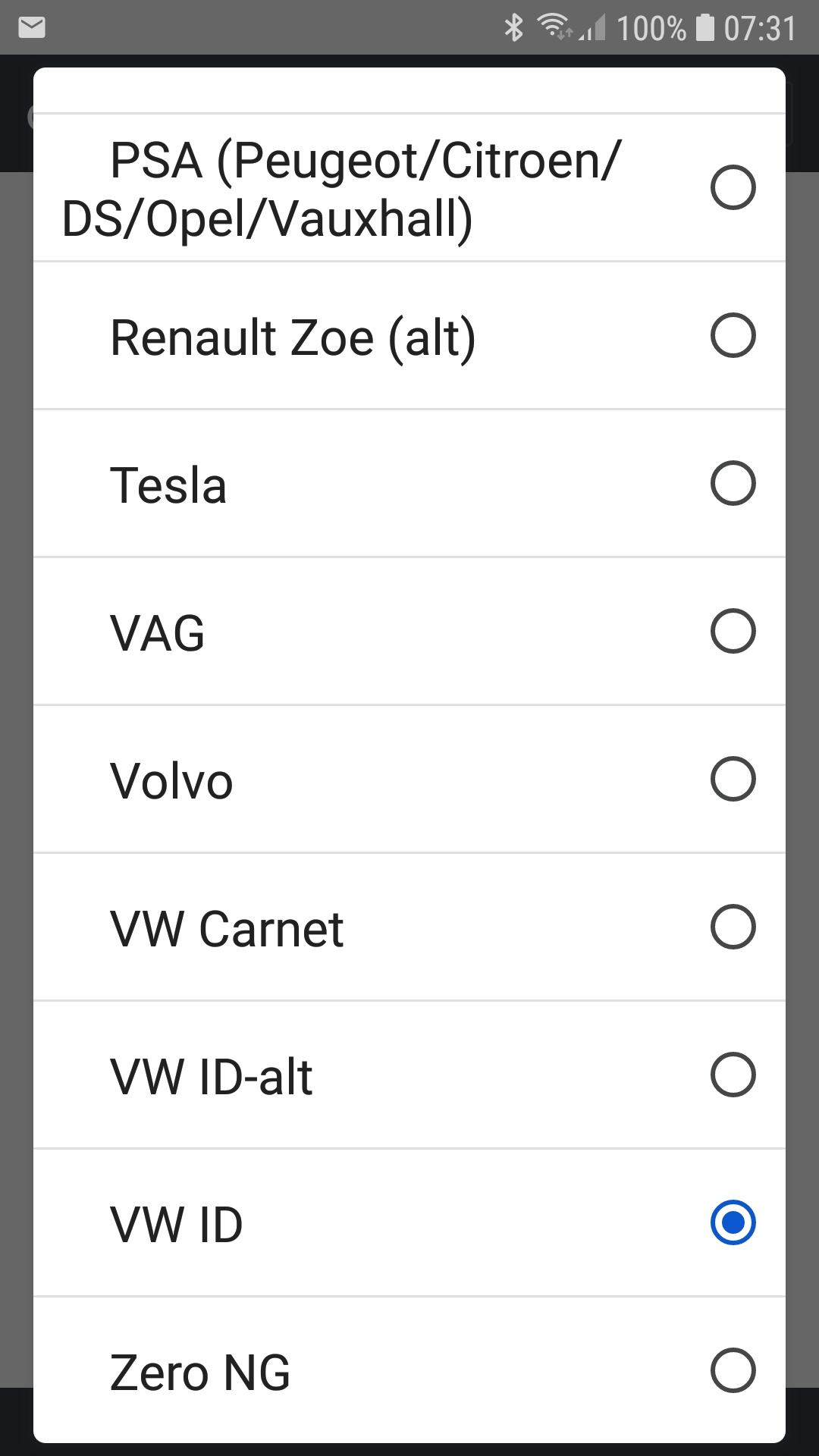Screen dimensions: 819x1456
Task: Tap the VAG option text
Action: coord(158,633)
